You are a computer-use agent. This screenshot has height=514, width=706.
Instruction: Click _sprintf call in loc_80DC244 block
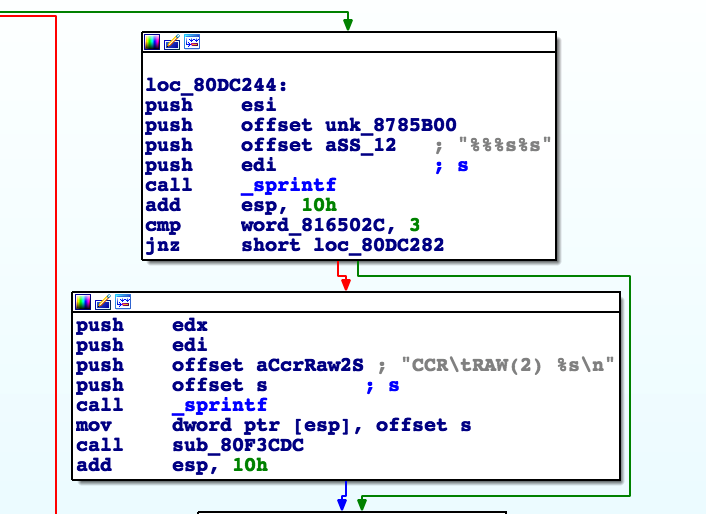[x=289, y=185]
